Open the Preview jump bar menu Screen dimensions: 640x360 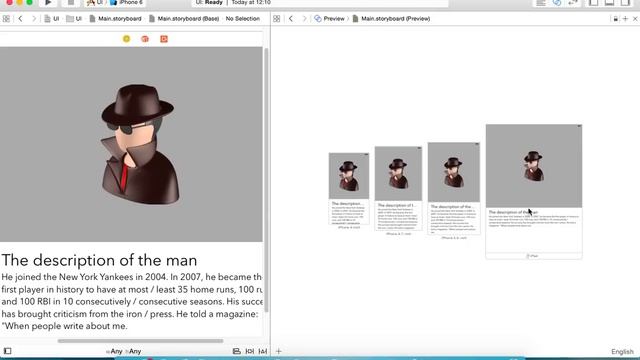tap(329, 19)
